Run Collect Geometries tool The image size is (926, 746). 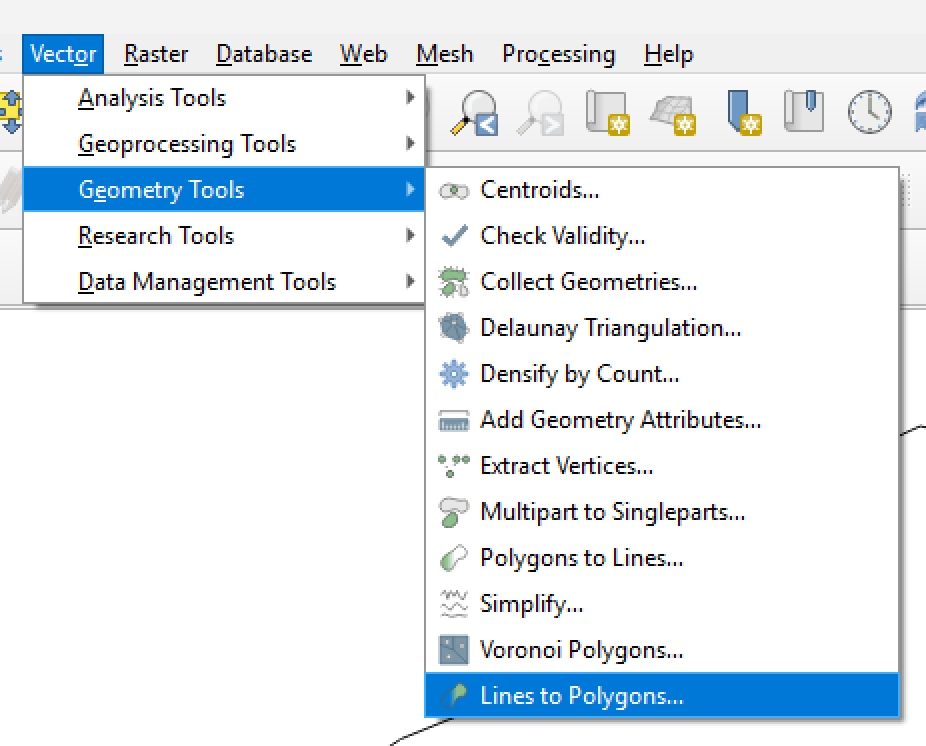point(588,282)
